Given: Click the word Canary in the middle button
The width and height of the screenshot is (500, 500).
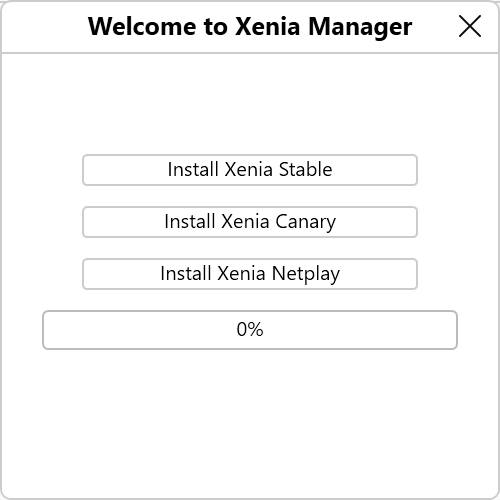Looking at the screenshot, I should (x=305, y=222).
